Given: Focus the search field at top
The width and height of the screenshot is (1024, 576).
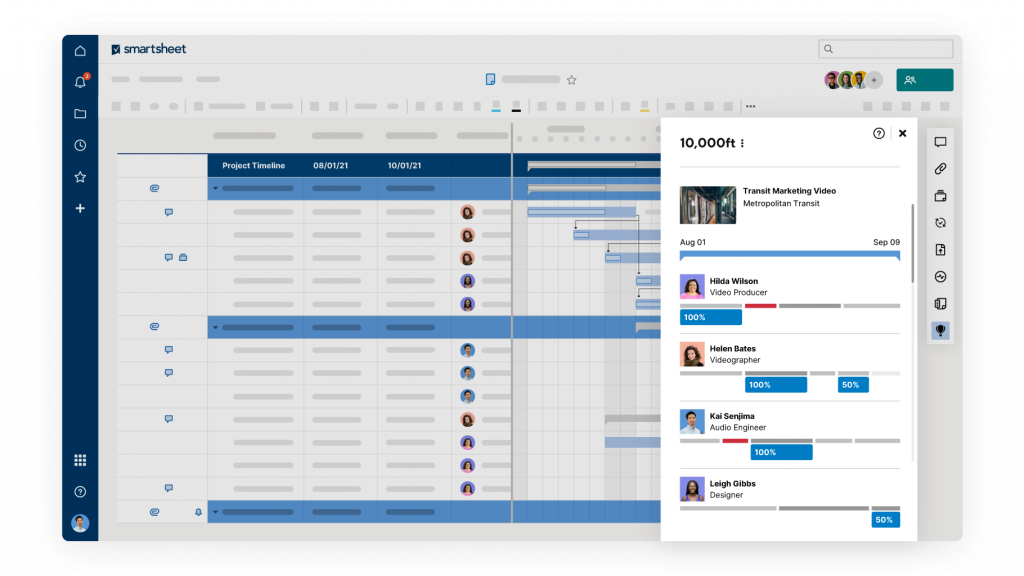Looking at the screenshot, I should click(x=886, y=49).
